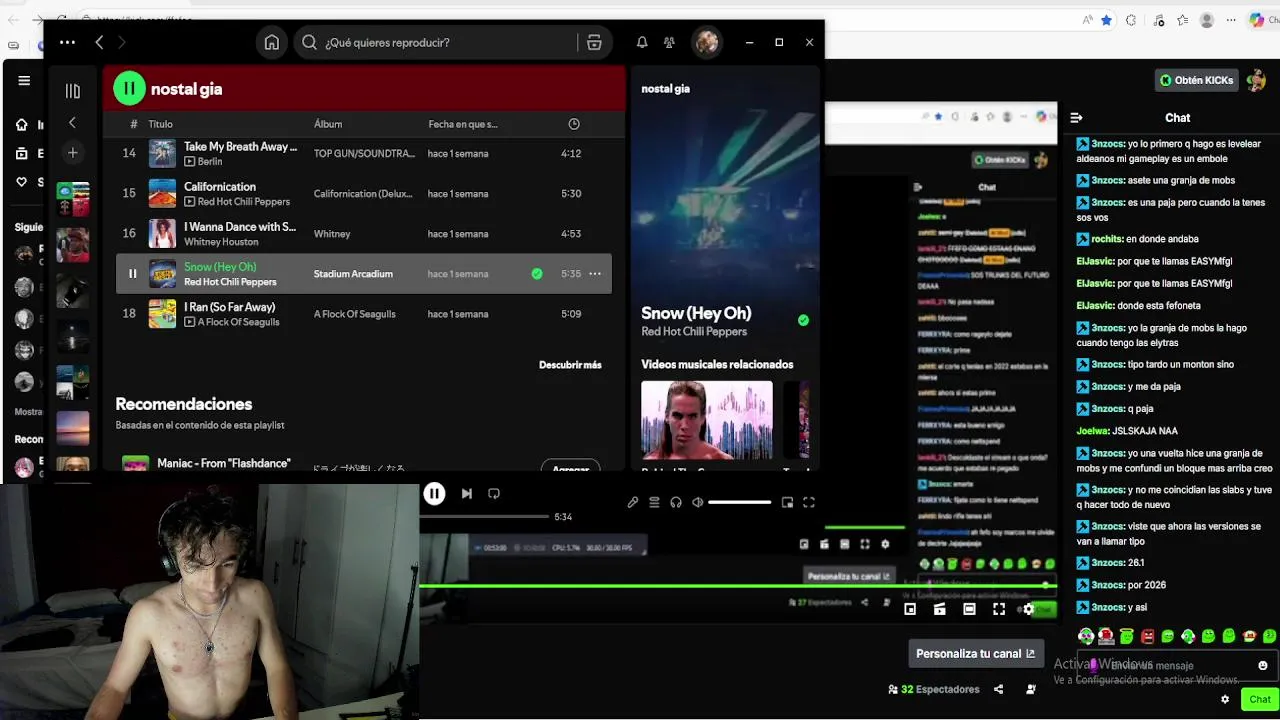Open Stadium Arcadium album link
Image resolution: width=1280 pixels, height=720 pixels.
[353, 274]
